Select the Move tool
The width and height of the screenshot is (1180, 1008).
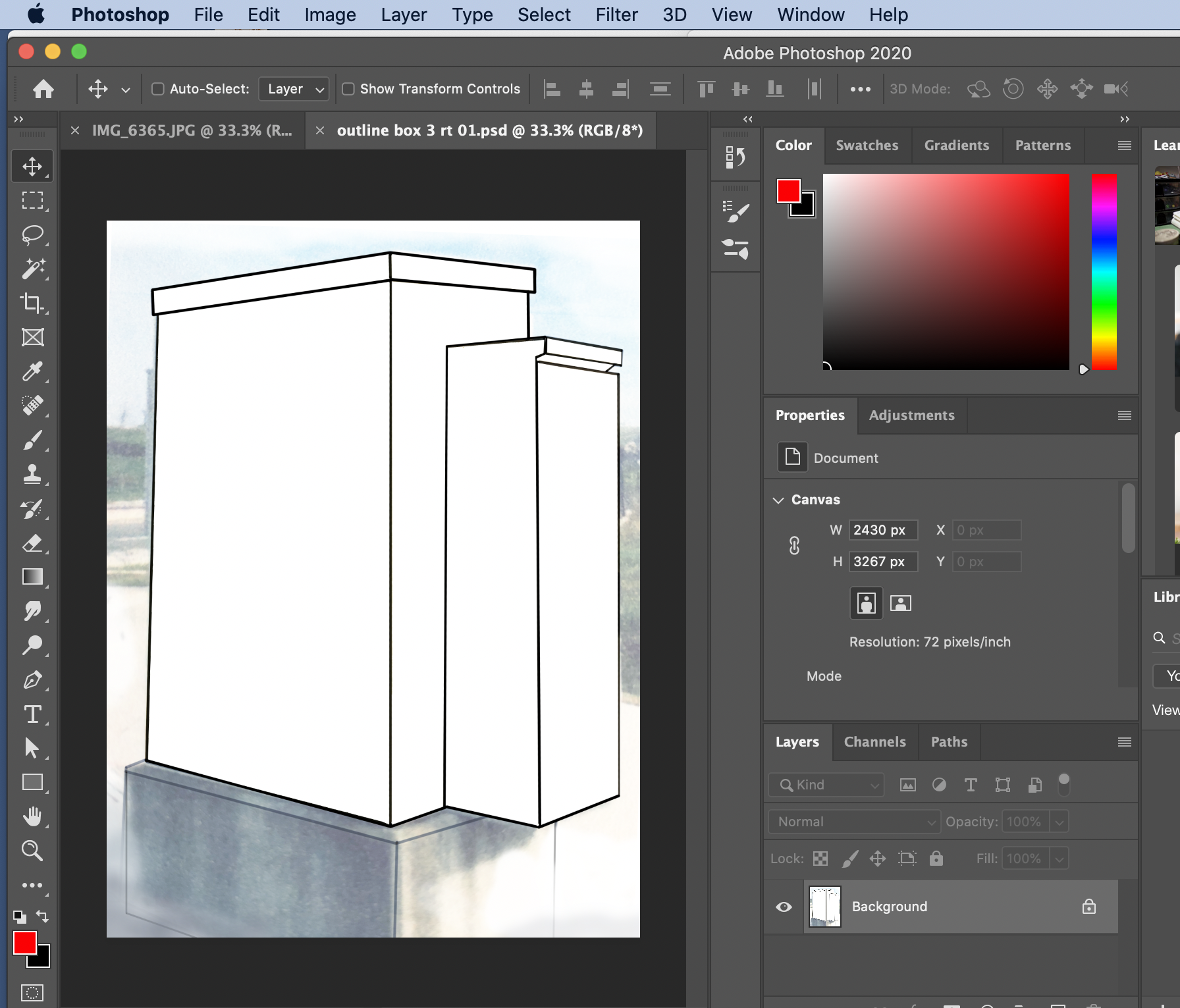(33, 166)
